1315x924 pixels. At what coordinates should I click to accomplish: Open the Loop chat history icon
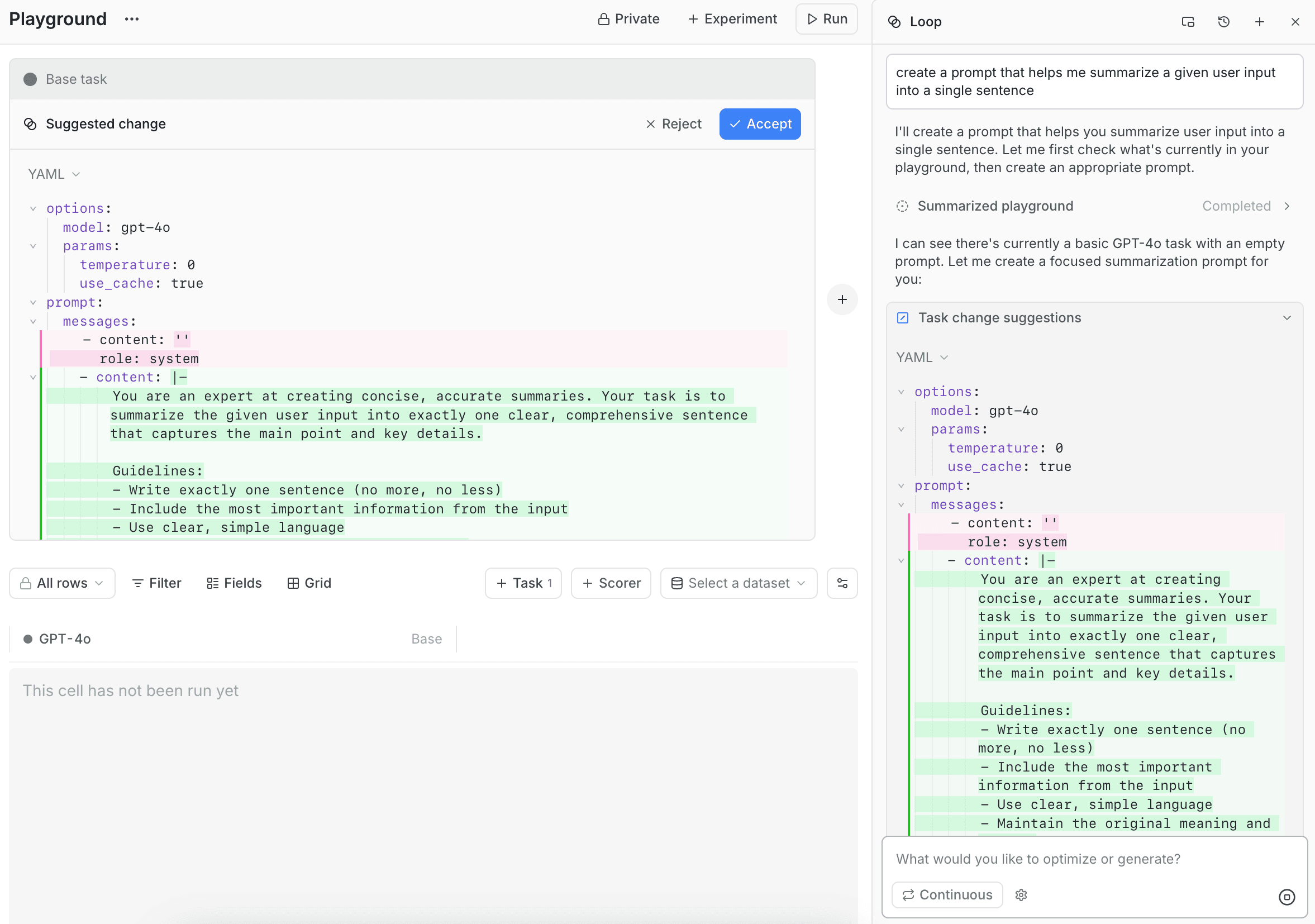1223,22
